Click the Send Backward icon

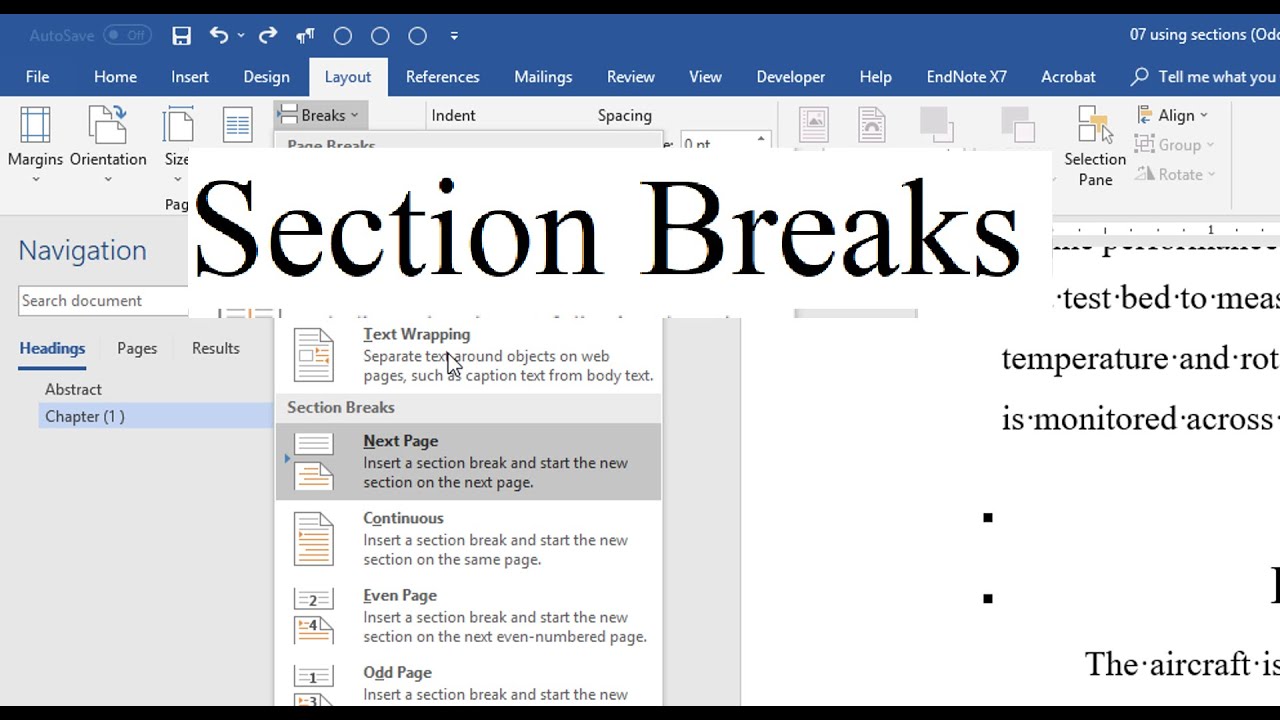1016,126
